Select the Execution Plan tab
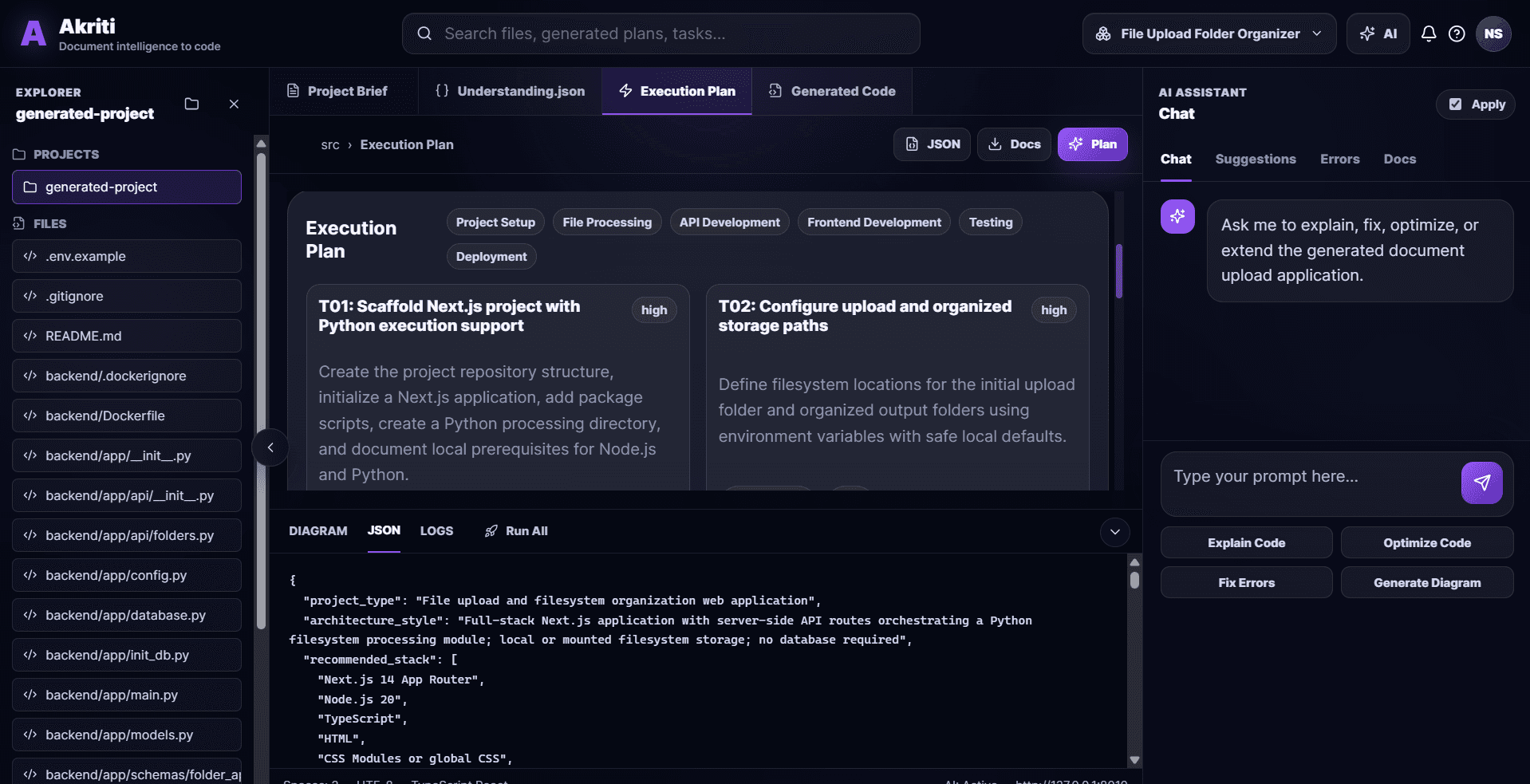Image resolution: width=1530 pixels, height=784 pixels. 676,91
